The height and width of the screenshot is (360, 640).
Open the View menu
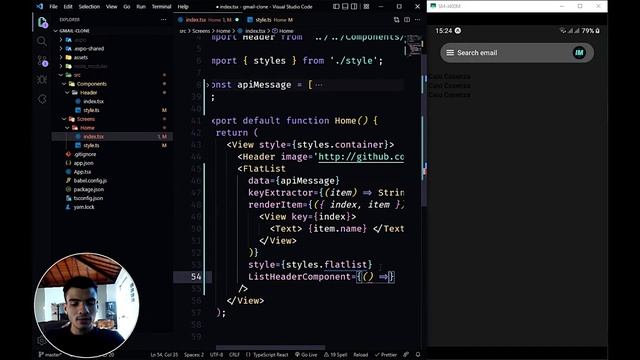111,7
